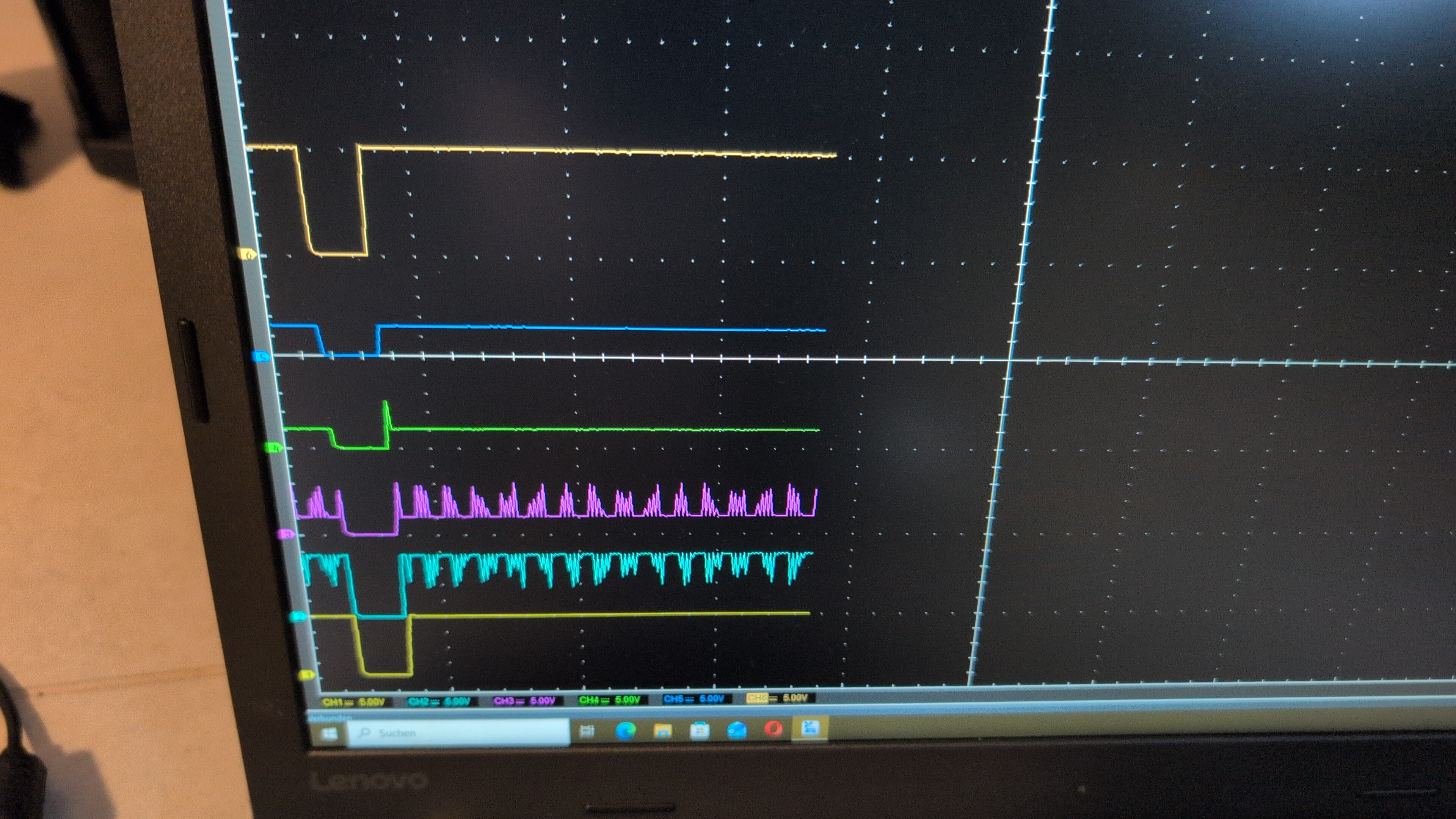Select the CH6 channel position marker

click(249, 254)
